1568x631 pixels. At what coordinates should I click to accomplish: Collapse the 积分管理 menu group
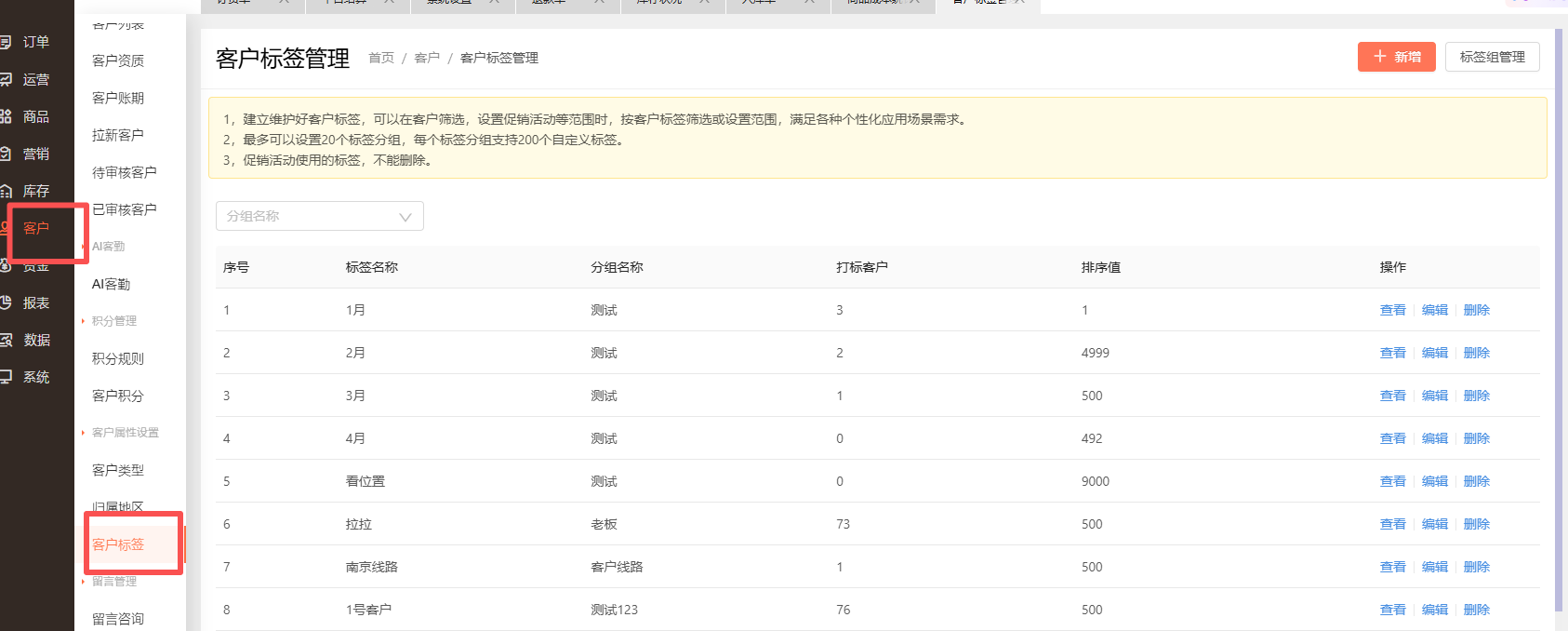click(x=113, y=321)
